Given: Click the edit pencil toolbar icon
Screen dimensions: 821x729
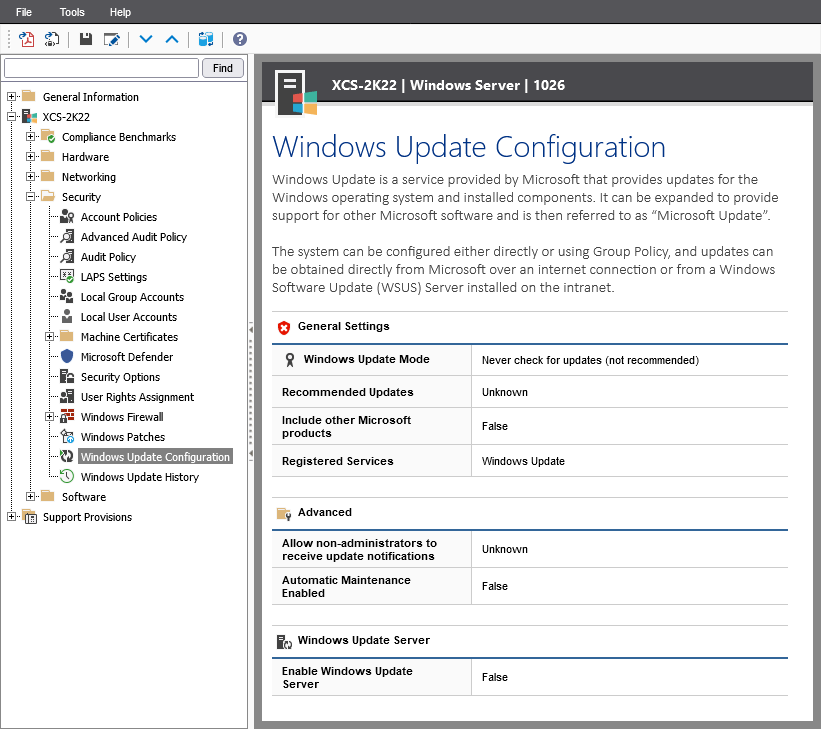Looking at the screenshot, I should click(112, 39).
